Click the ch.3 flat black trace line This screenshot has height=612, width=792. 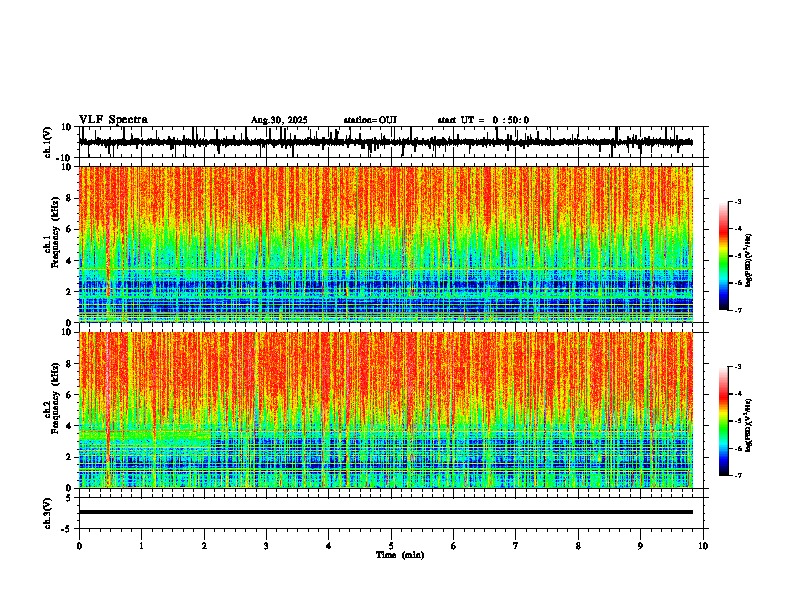tap(386, 512)
